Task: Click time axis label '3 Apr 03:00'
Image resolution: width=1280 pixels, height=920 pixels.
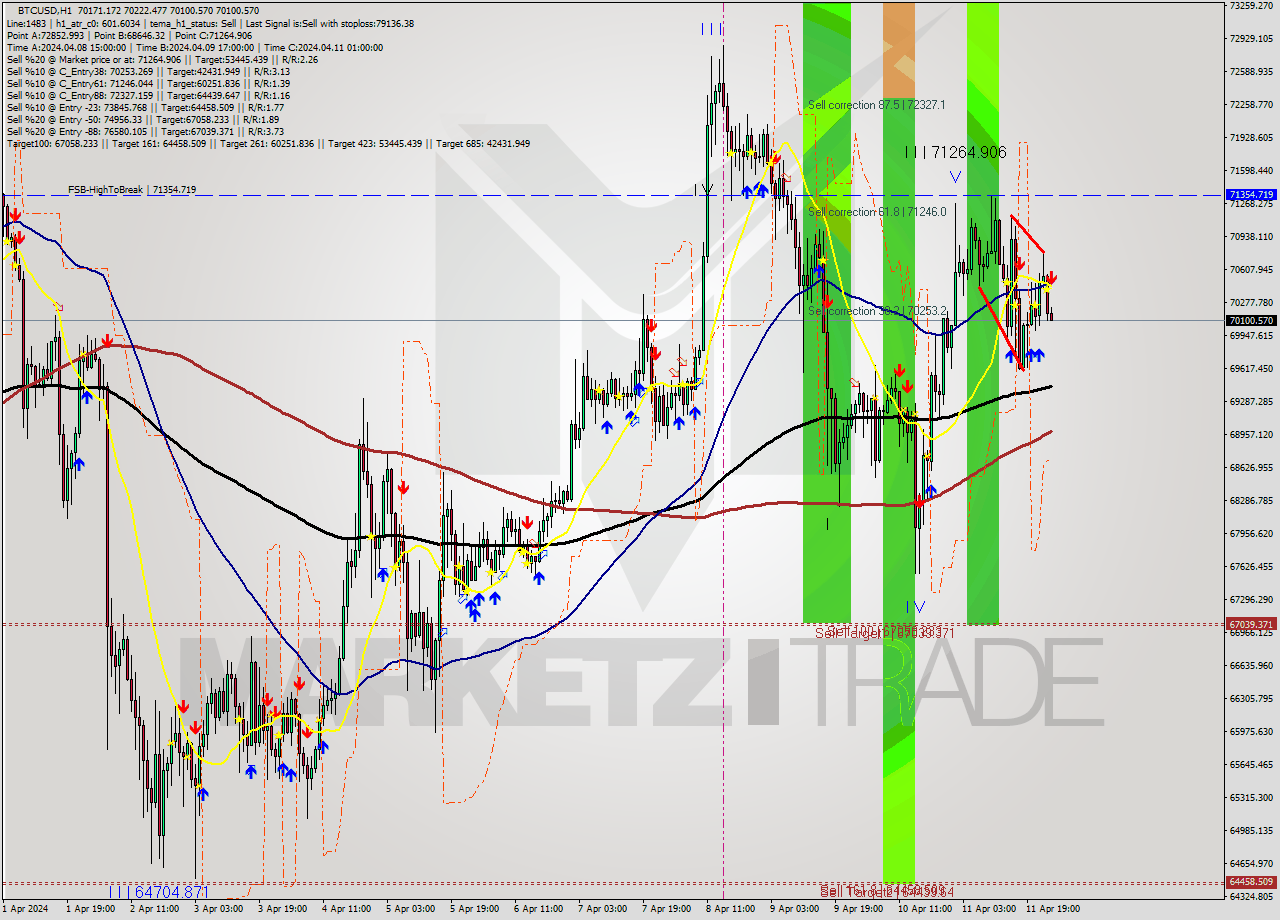Action: (x=218, y=910)
